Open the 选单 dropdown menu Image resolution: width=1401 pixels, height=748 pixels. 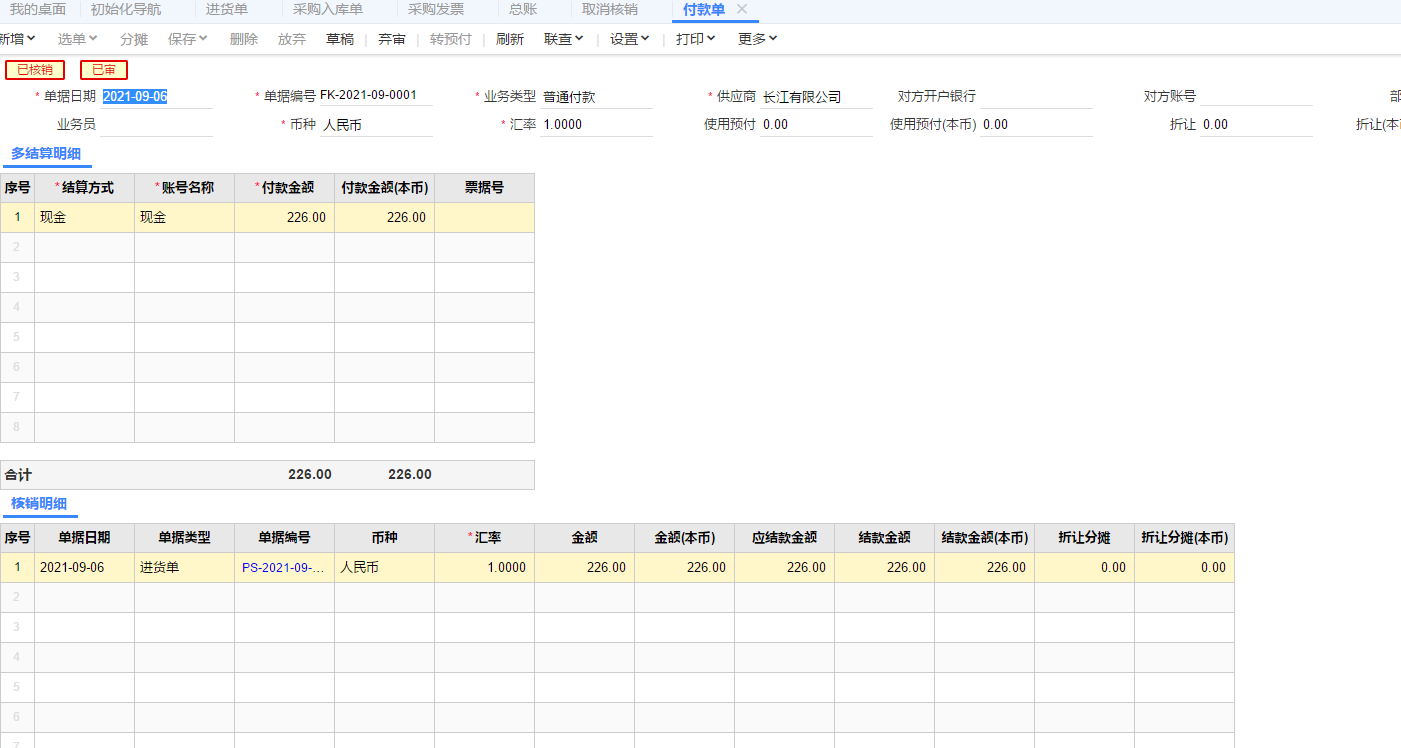(x=77, y=39)
